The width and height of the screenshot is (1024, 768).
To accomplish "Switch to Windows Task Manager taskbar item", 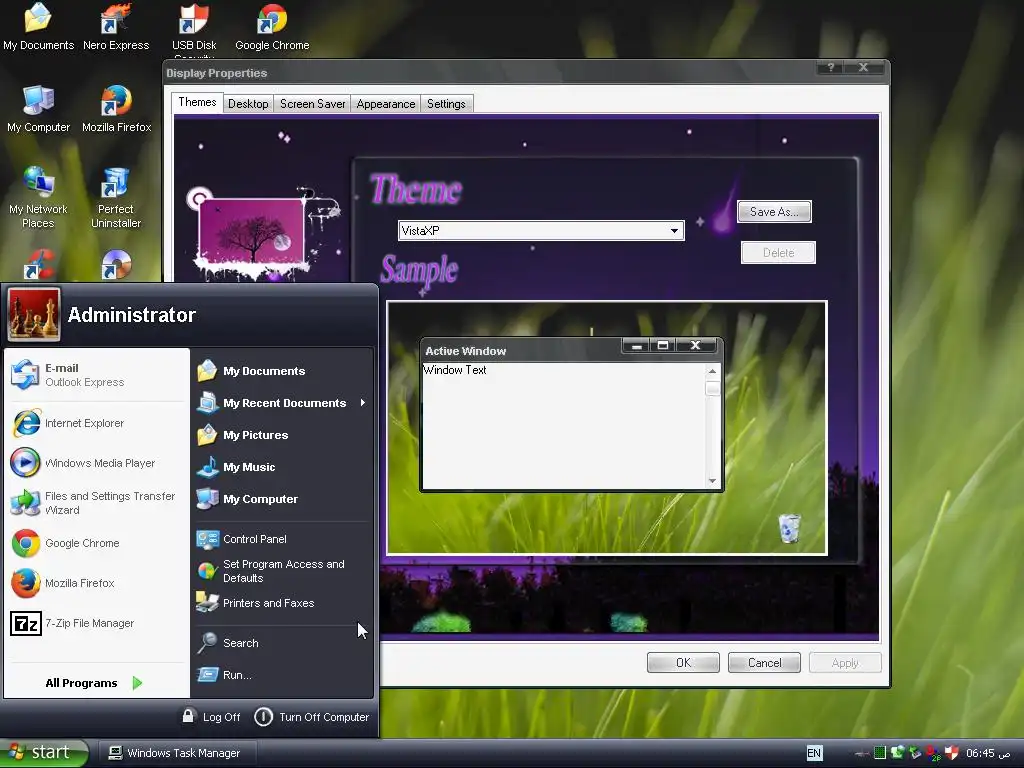I will pos(176,753).
